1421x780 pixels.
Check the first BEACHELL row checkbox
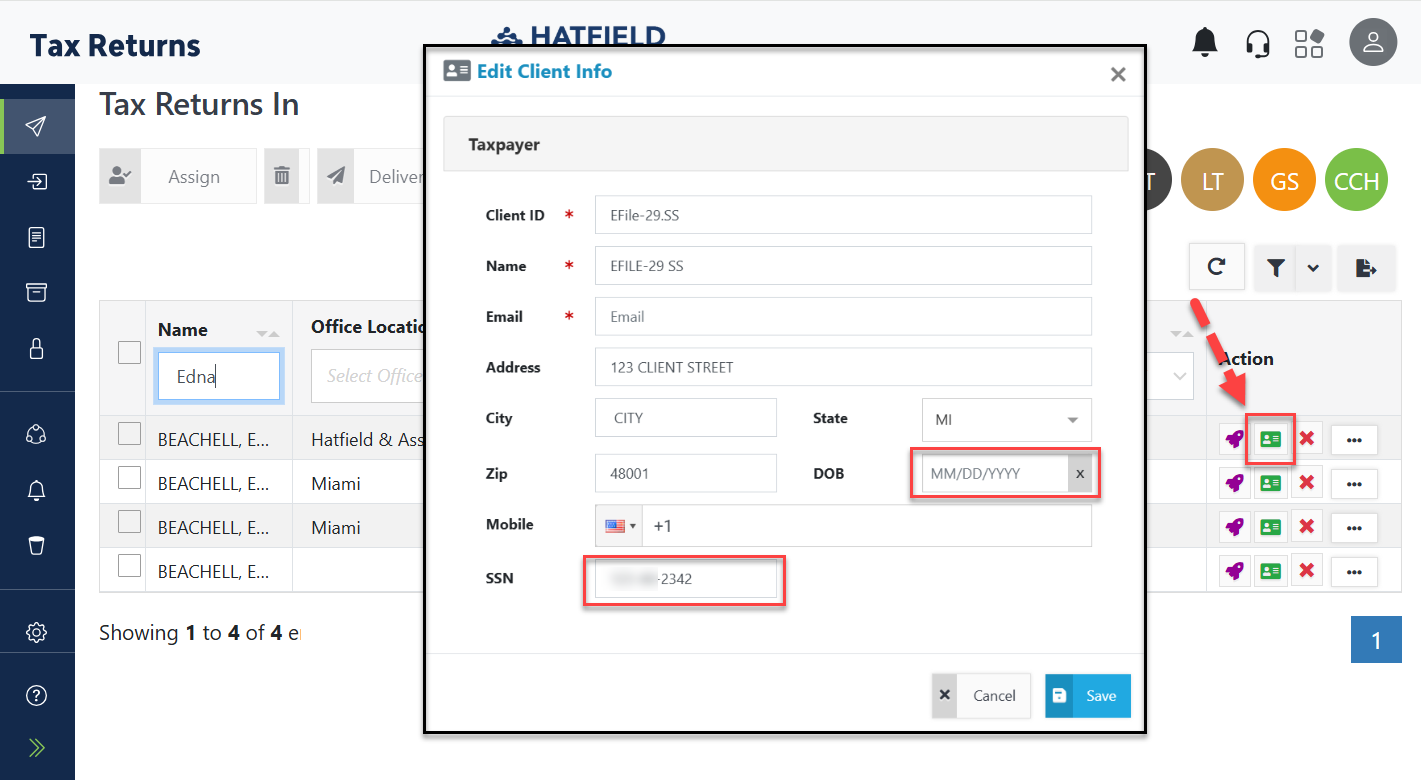click(x=129, y=434)
